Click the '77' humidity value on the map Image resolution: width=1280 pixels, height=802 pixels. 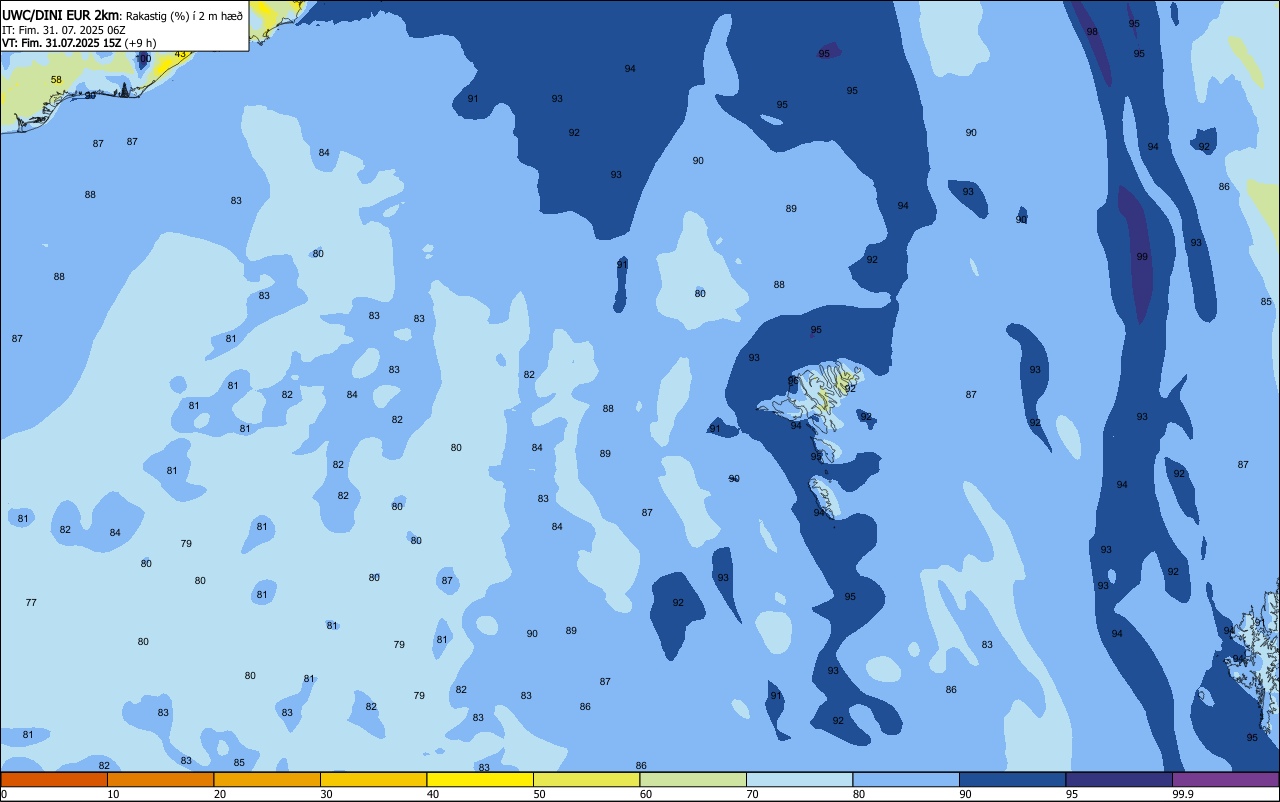click(31, 603)
